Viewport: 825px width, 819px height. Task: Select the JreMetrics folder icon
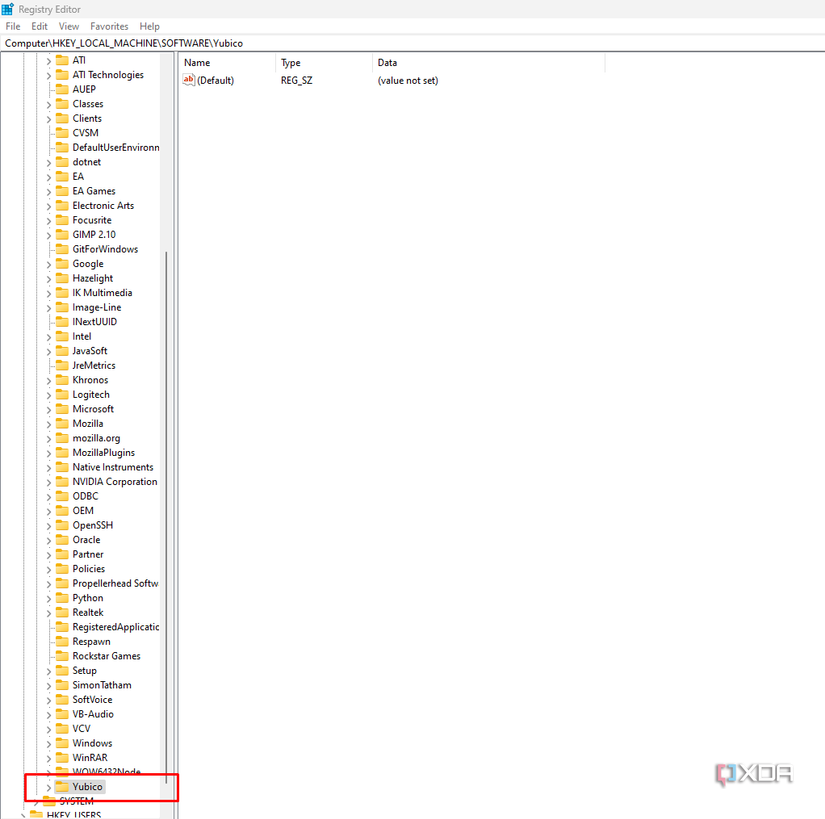[62, 365]
